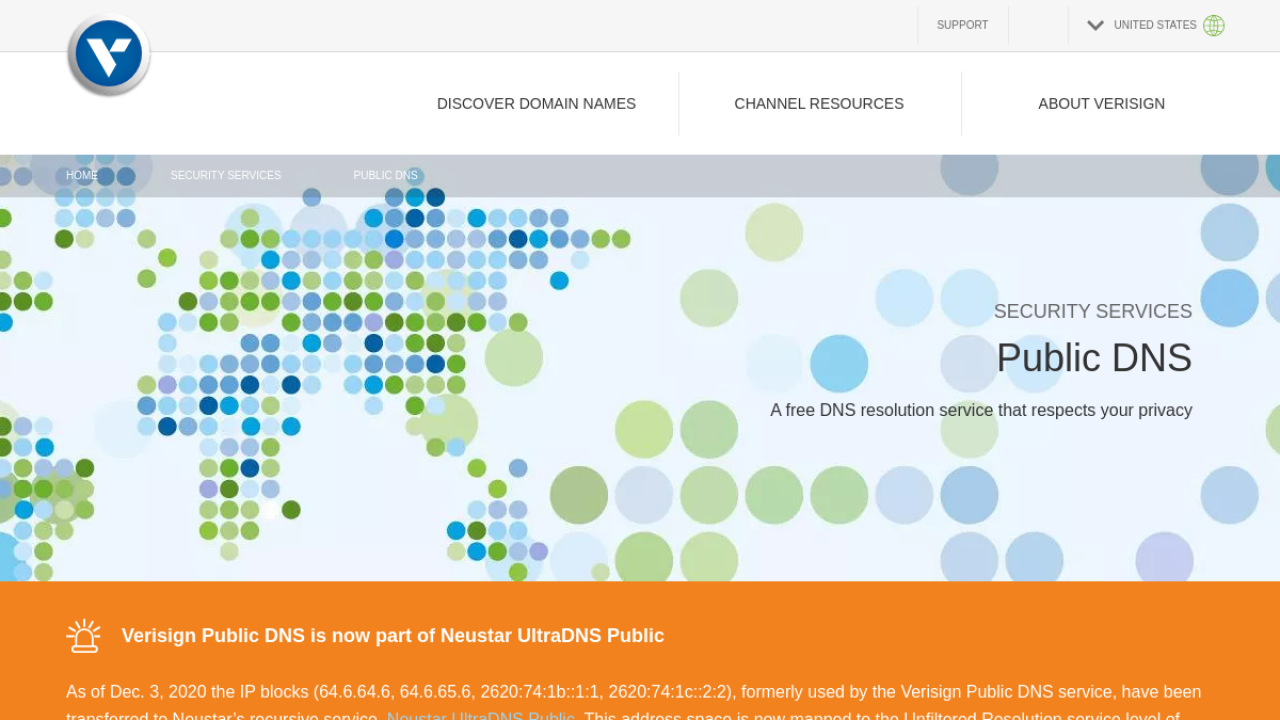Open About Verisign menu
Screen dimensions: 1280x720
(1101, 103)
